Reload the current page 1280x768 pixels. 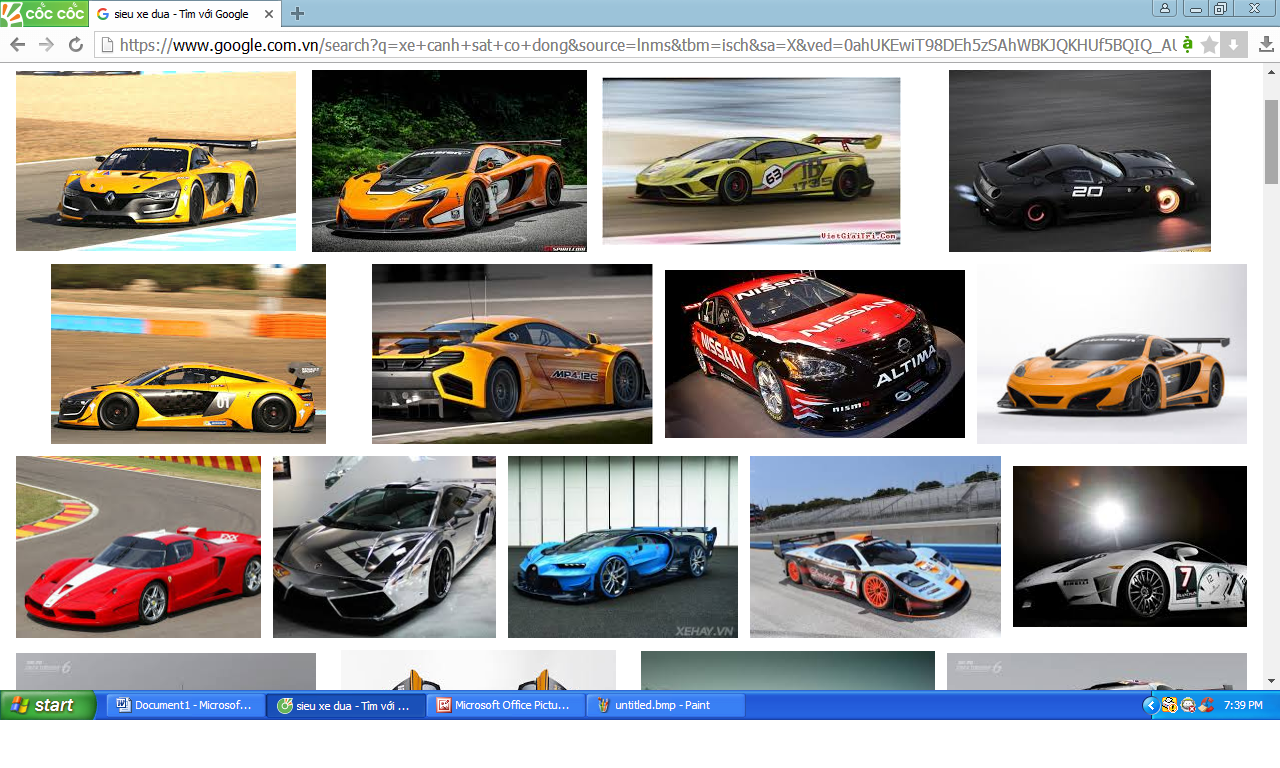(75, 45)
